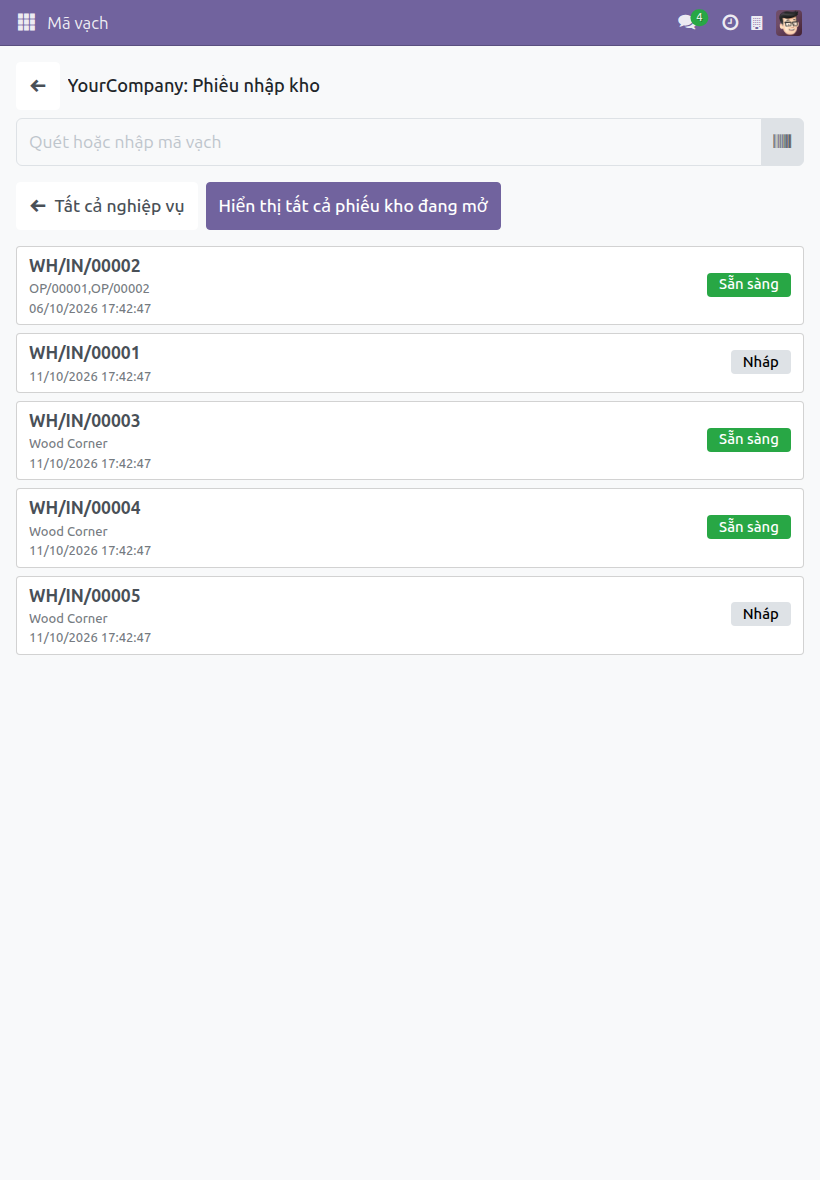Viewport: 820px width, 1180px height.
Task: Open receipt WH/IN/00005
Action: click(x=410, y=615)
